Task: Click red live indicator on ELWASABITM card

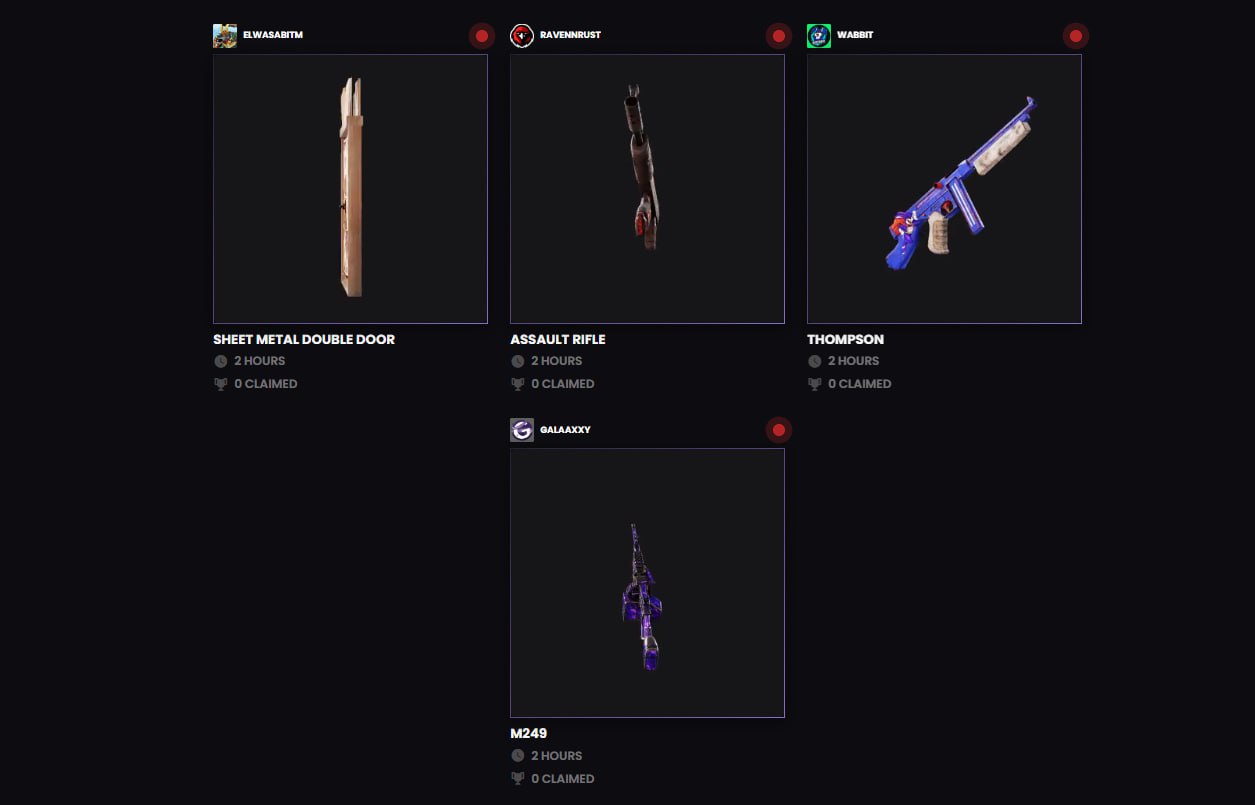Action: (482, 36)
